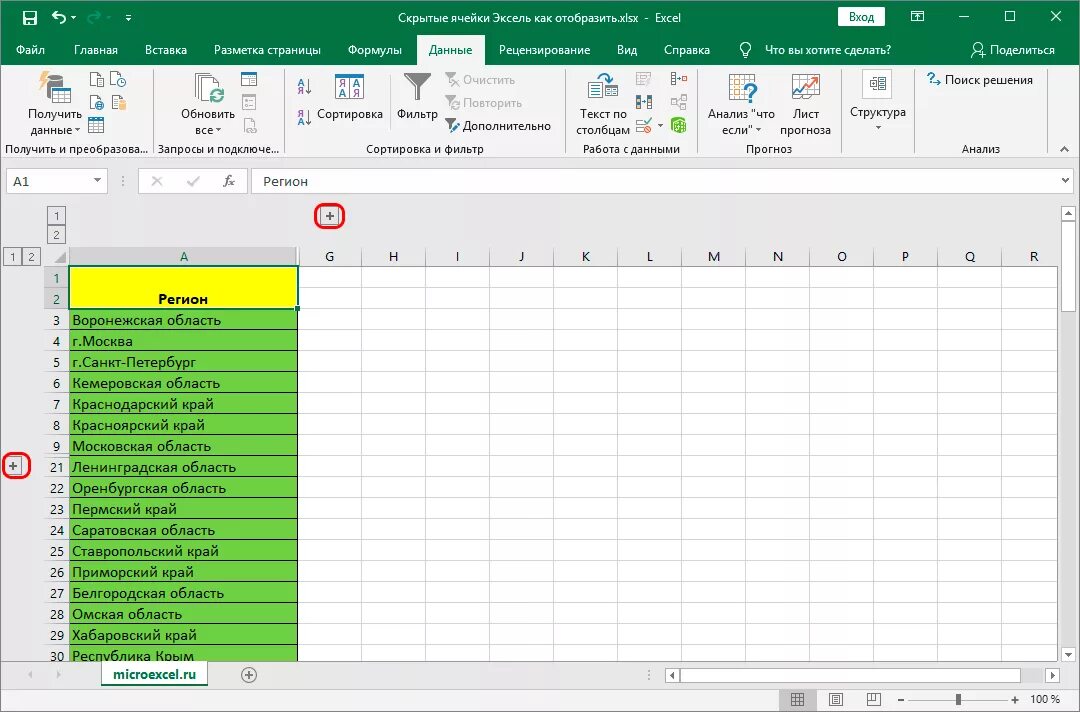Viewport: 1080px width, 712px height.
Task: Expand the hidden rows with plus beside row 21
Action: pos(13,466)
